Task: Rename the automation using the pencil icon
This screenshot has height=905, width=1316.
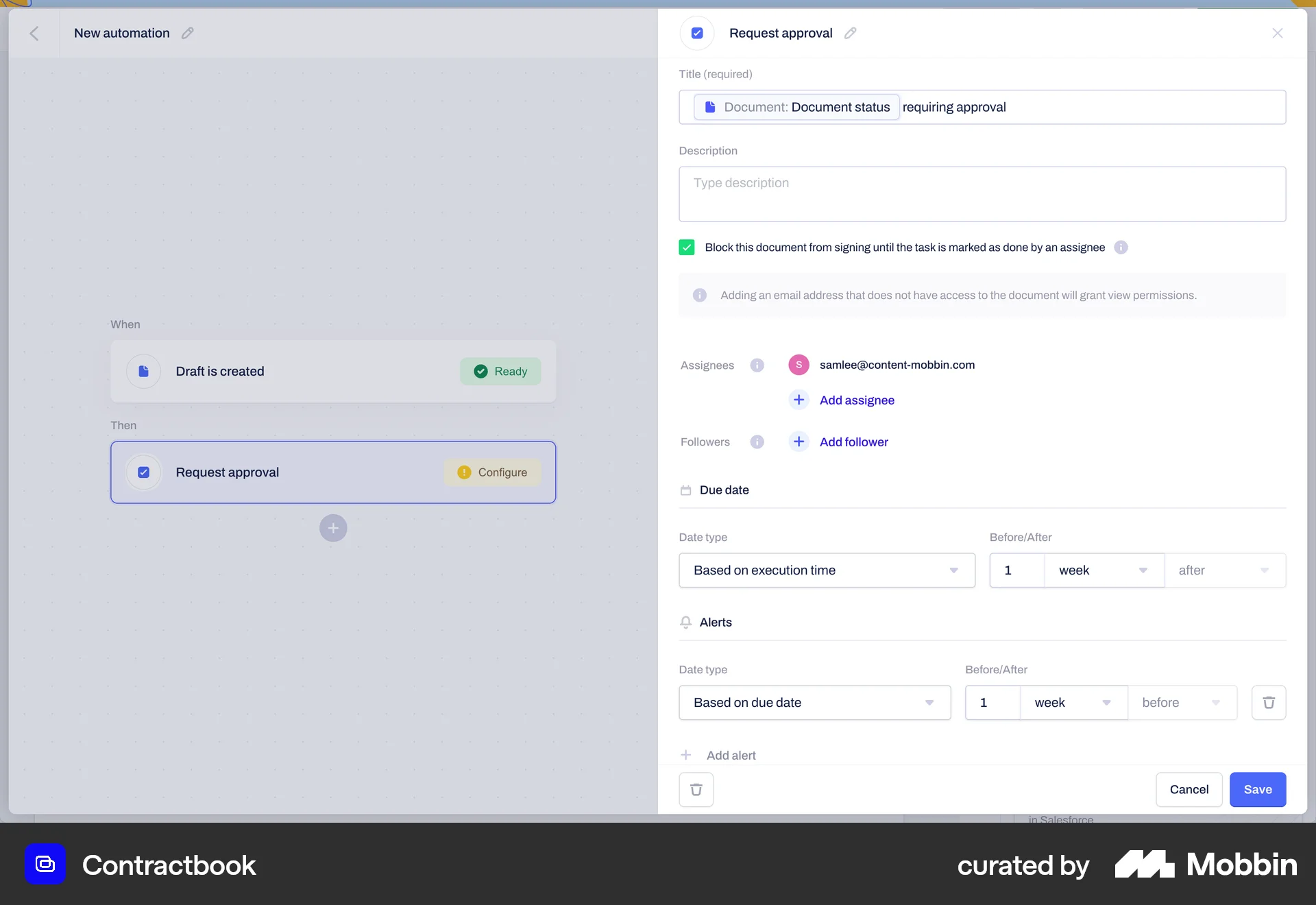Action: [x=186, y=33]
